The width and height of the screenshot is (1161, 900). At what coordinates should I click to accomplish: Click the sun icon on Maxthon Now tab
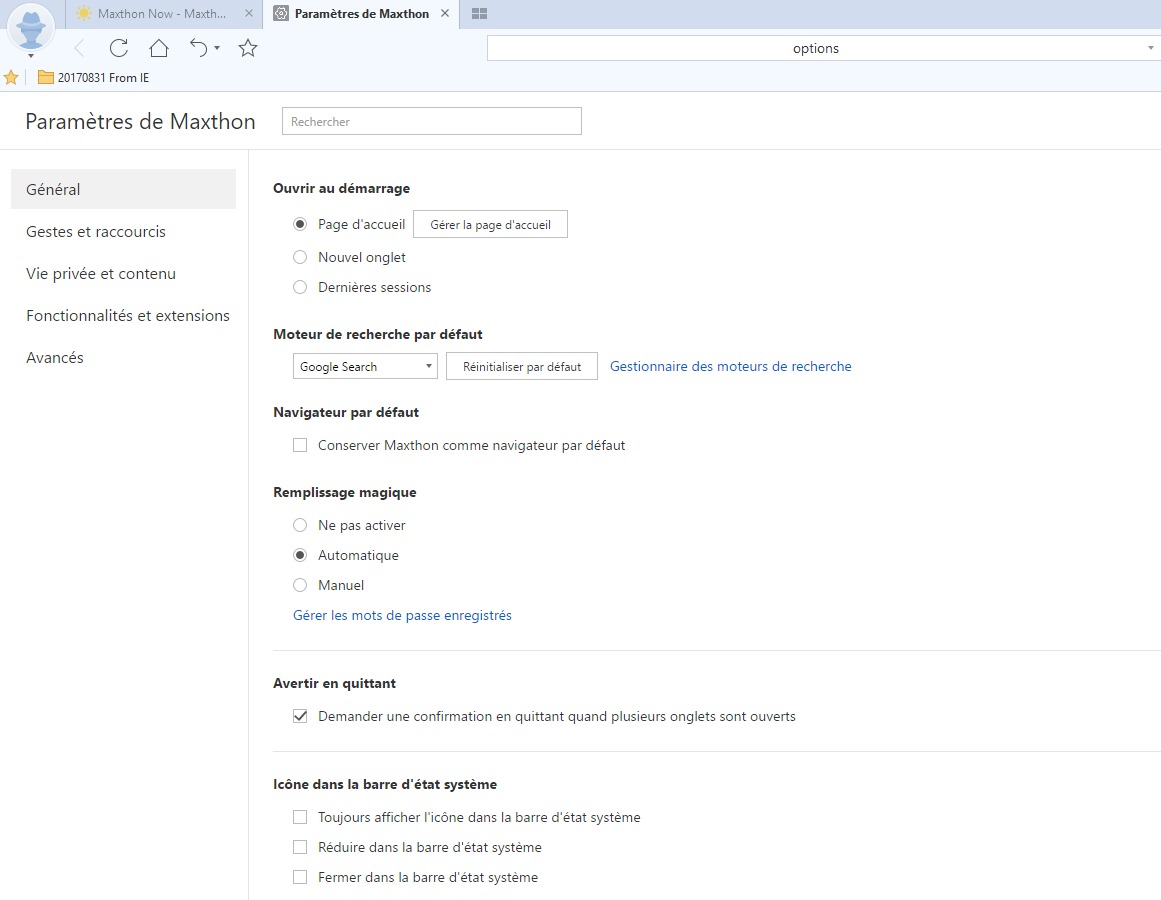(84, 13)
